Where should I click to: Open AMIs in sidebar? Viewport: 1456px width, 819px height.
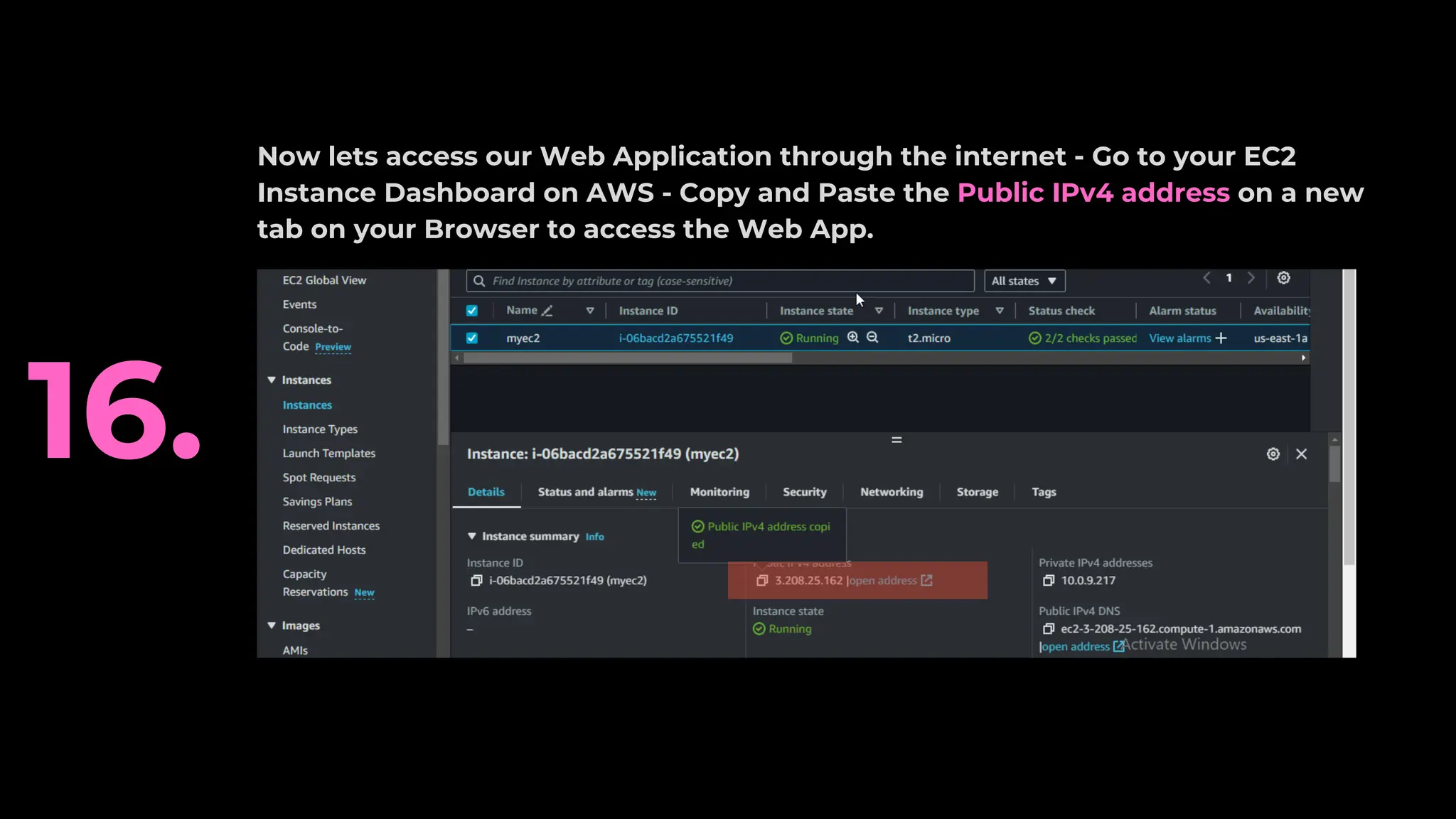click(295, 651)
